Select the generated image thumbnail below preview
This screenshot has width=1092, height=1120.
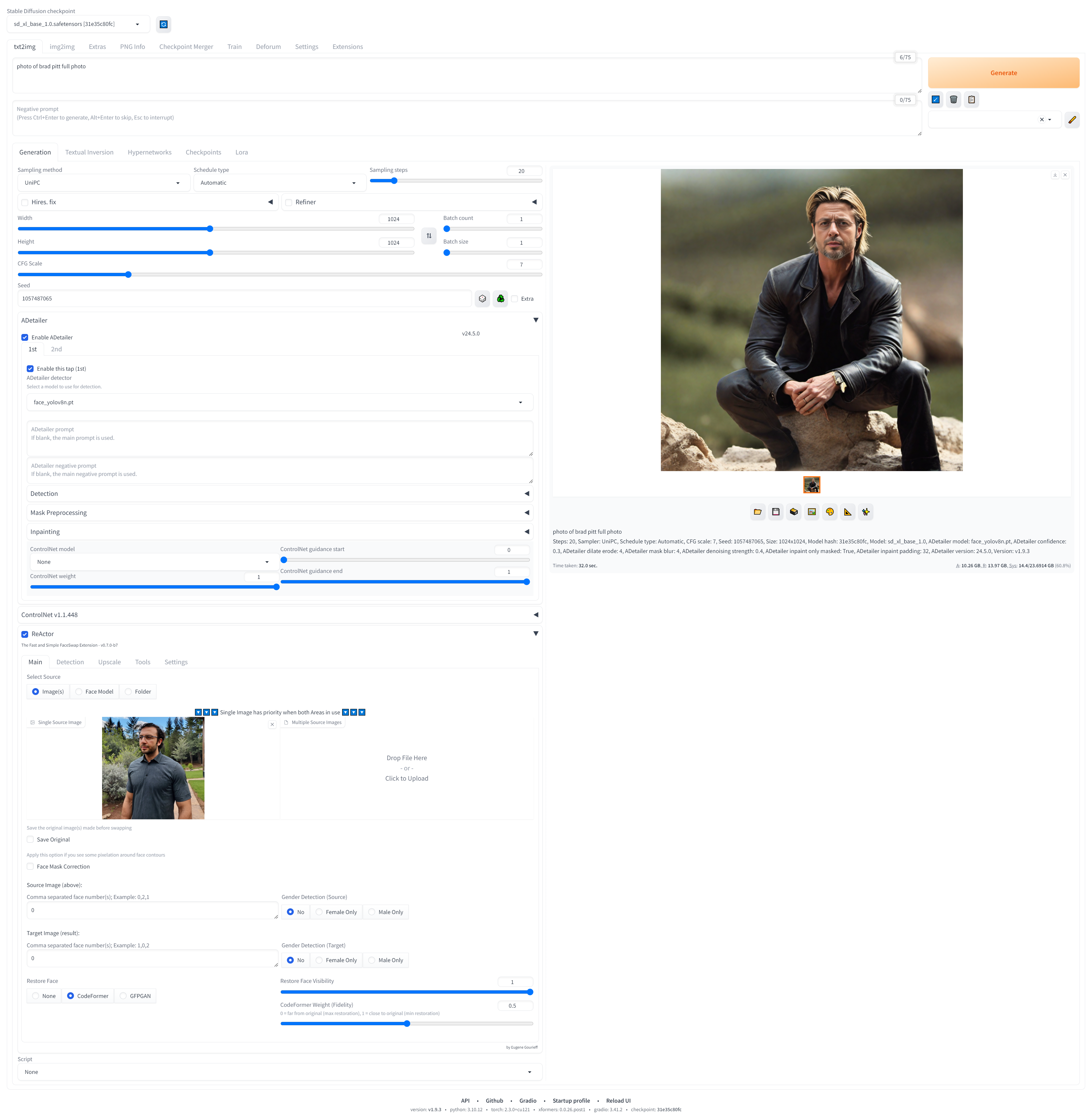point(812,485)
